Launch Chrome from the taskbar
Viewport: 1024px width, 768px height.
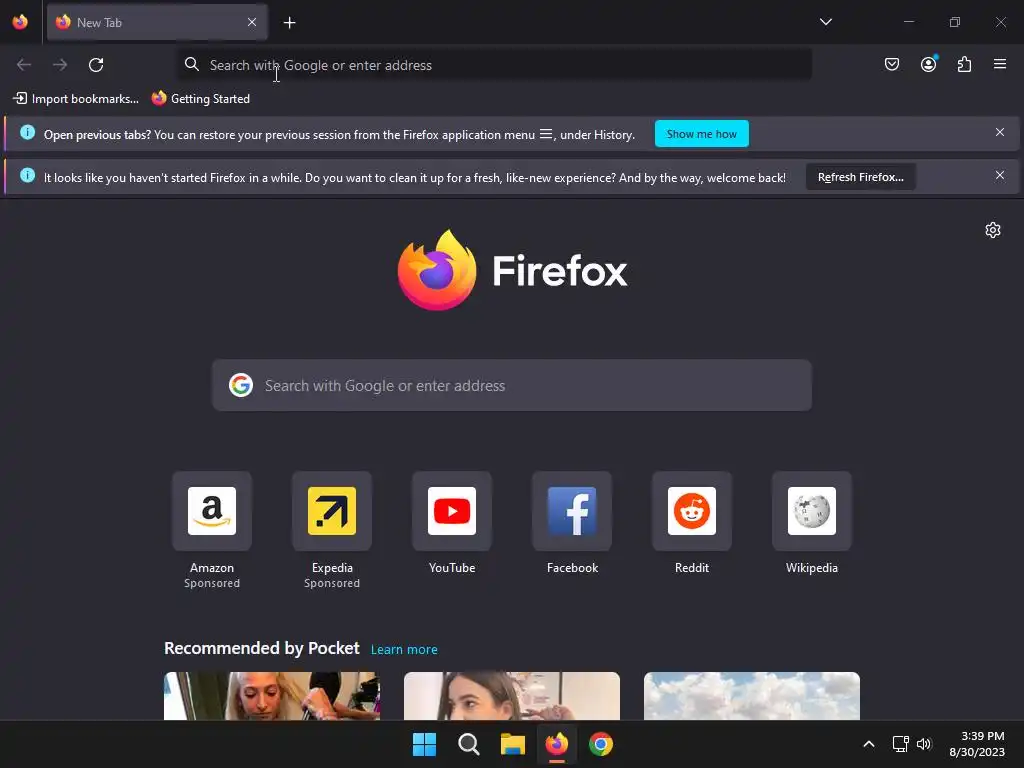tap(601, 744)
